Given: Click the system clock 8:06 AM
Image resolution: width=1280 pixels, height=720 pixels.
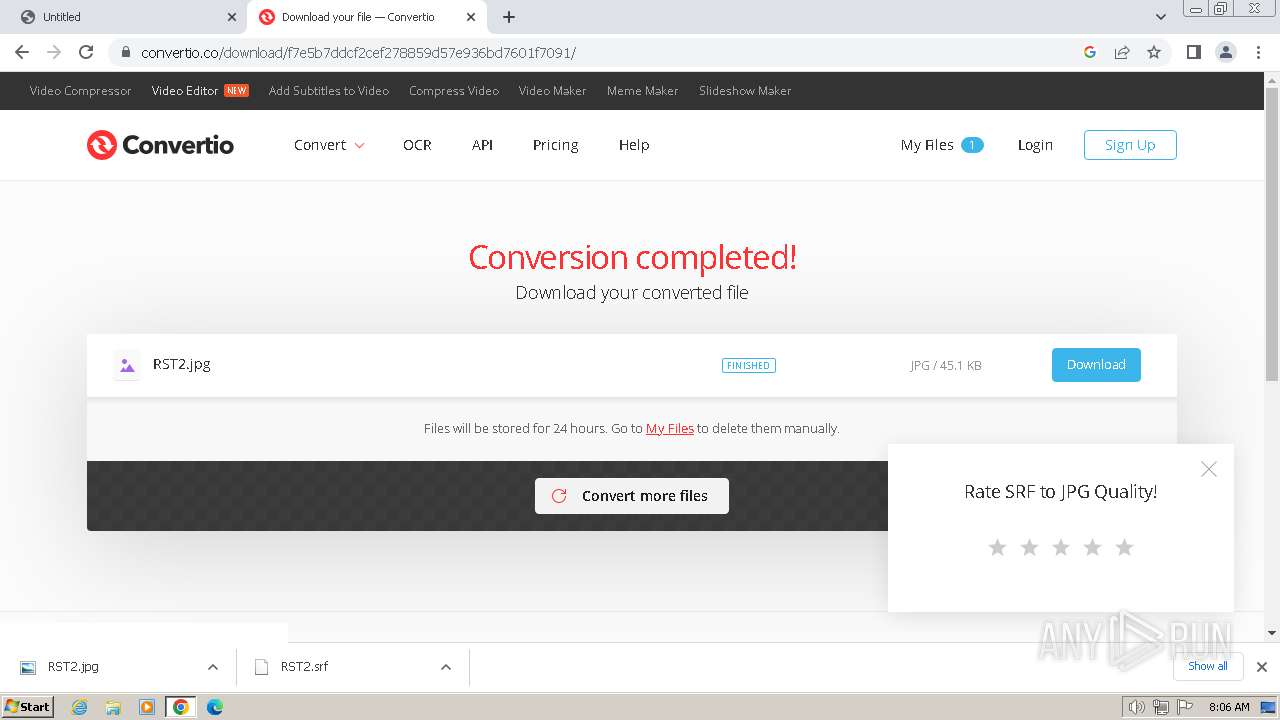Looking at the screenshot, I should click(x=1229, y=707).
